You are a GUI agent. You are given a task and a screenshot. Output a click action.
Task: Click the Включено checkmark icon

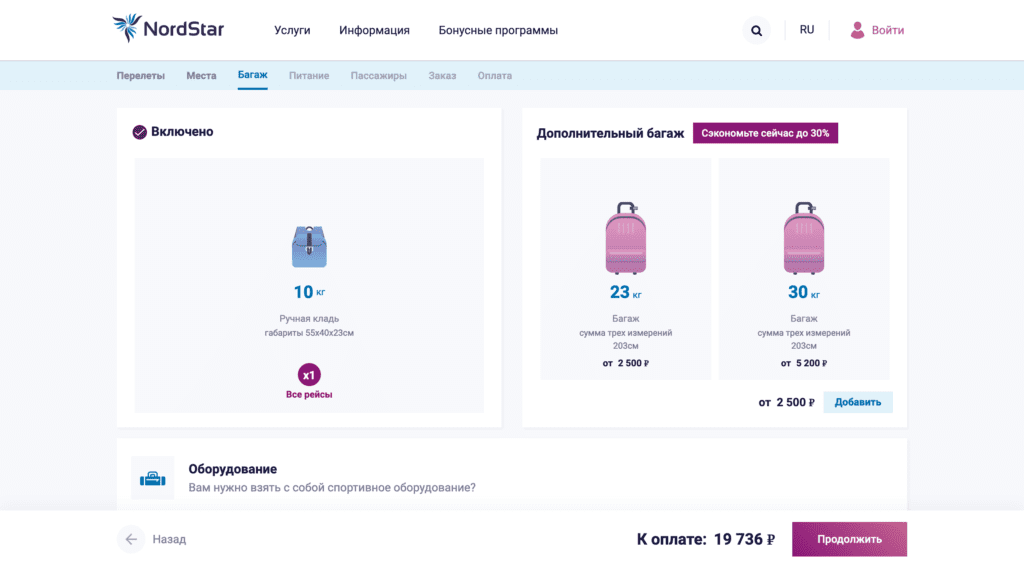click(x=140, y=133)
